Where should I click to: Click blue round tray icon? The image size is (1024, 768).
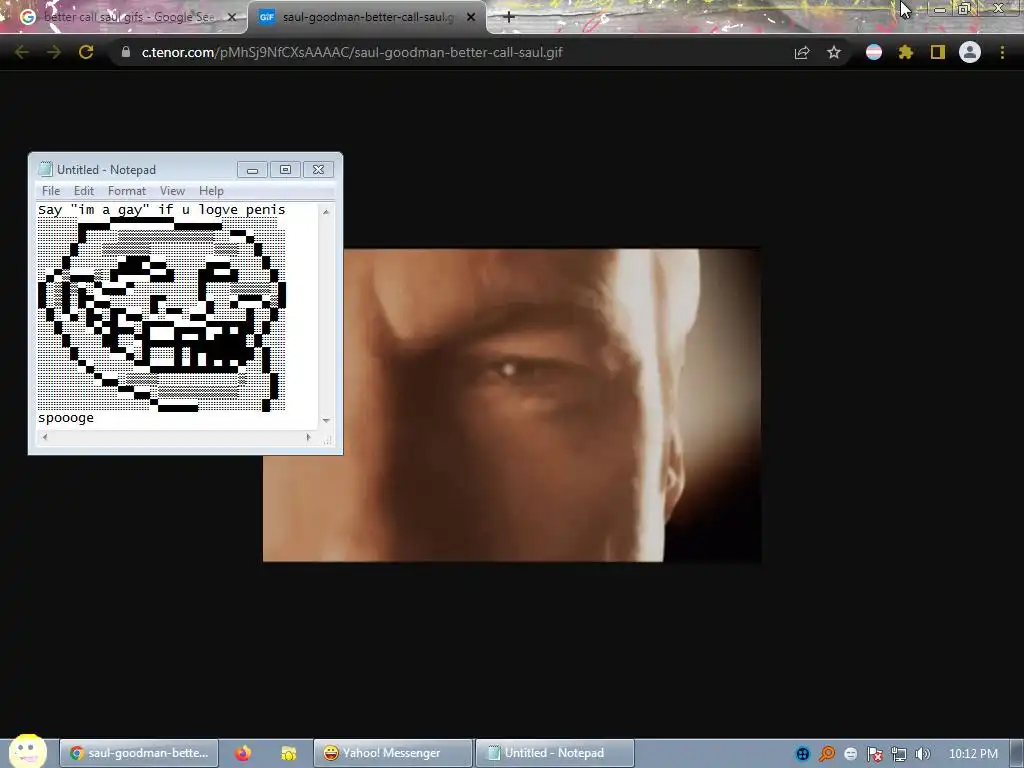[803, 754]
